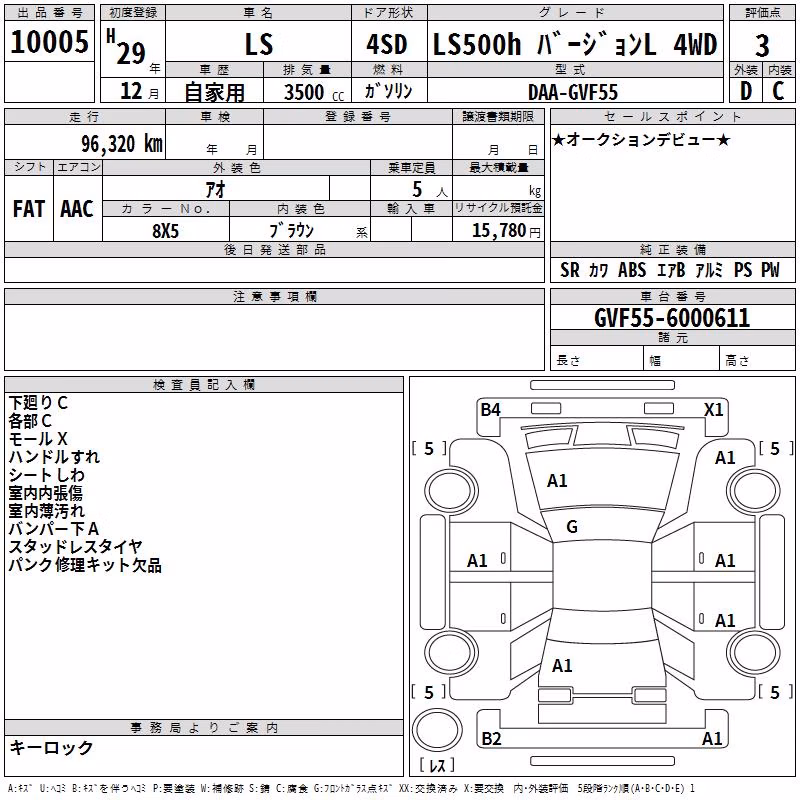Image resolution: width=800 pixels, height=800 pixels.
Task: Select the inspector note バンパー下A
Action: tap(54, 529)
